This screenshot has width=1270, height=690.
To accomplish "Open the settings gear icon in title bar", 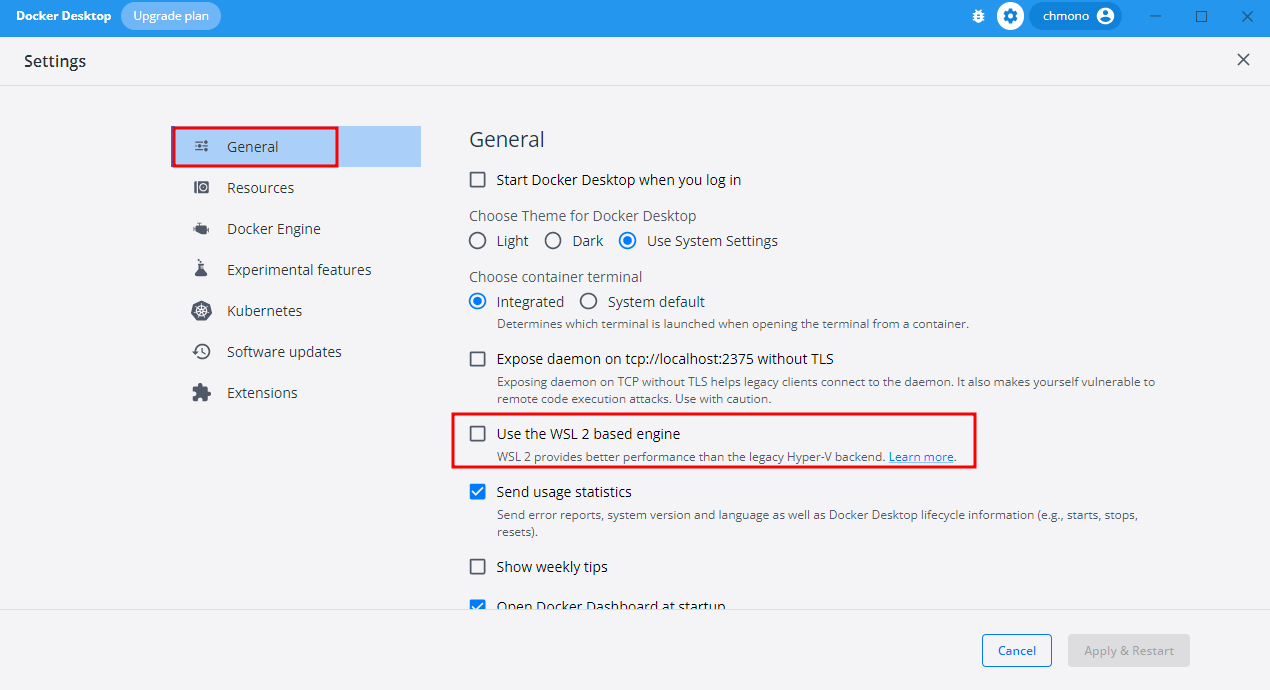I will pyautogui.click(x=1011, y=16).
